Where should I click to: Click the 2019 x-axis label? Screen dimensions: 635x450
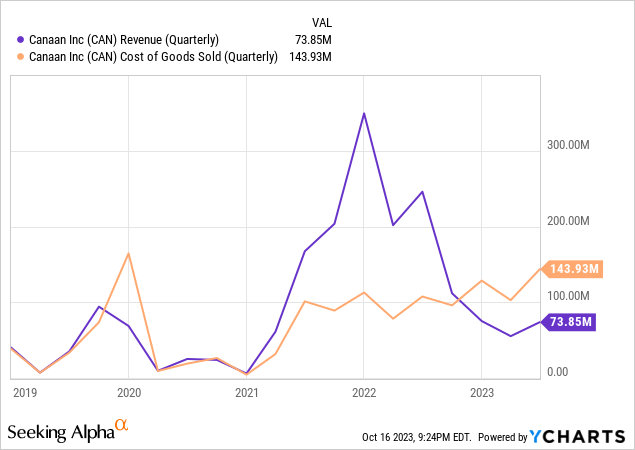[x=25, y=393]
